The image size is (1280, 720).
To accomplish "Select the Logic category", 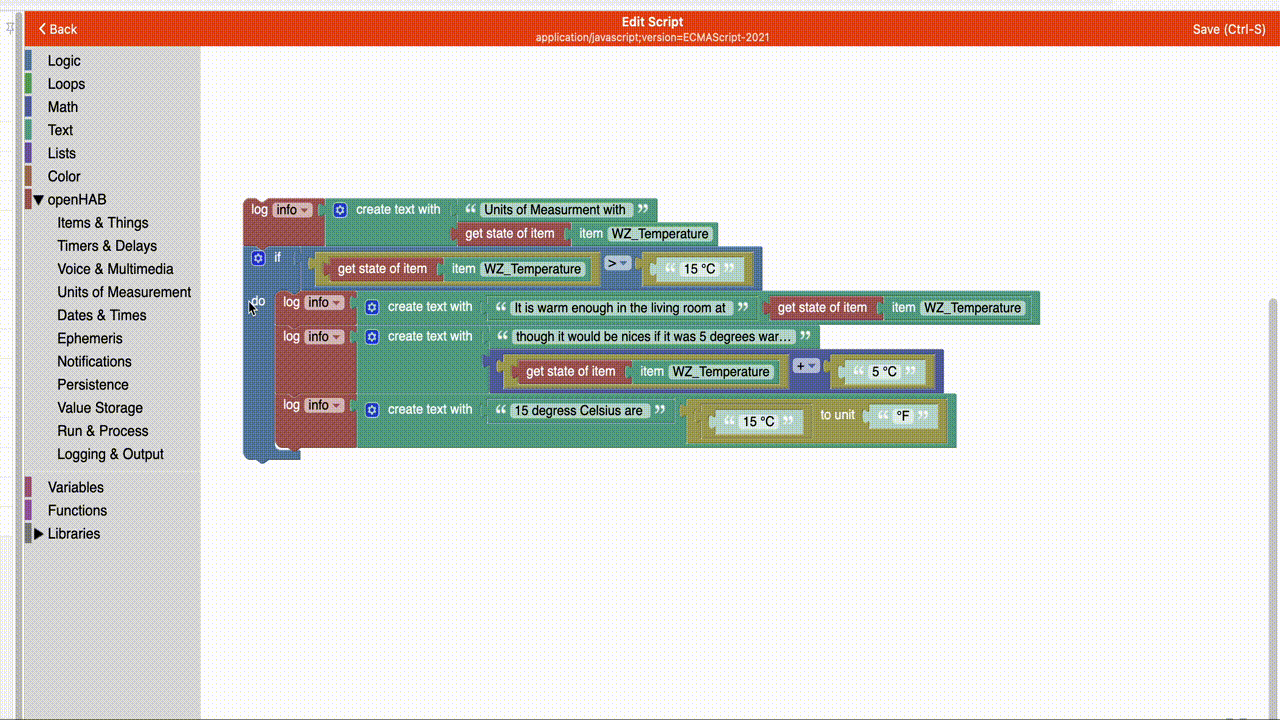I will (64, 61).
